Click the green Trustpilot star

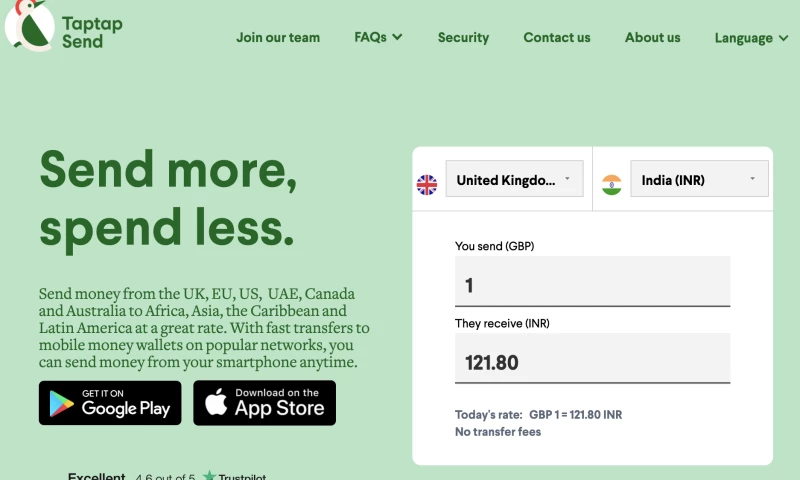click(x=209, y=476)
